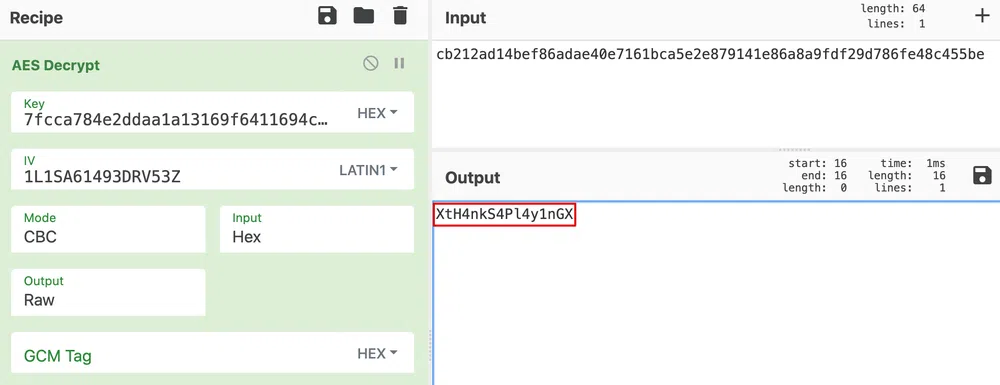Save output to file icon
Viewport: 1000px width, 385px height.
[983, 176]
